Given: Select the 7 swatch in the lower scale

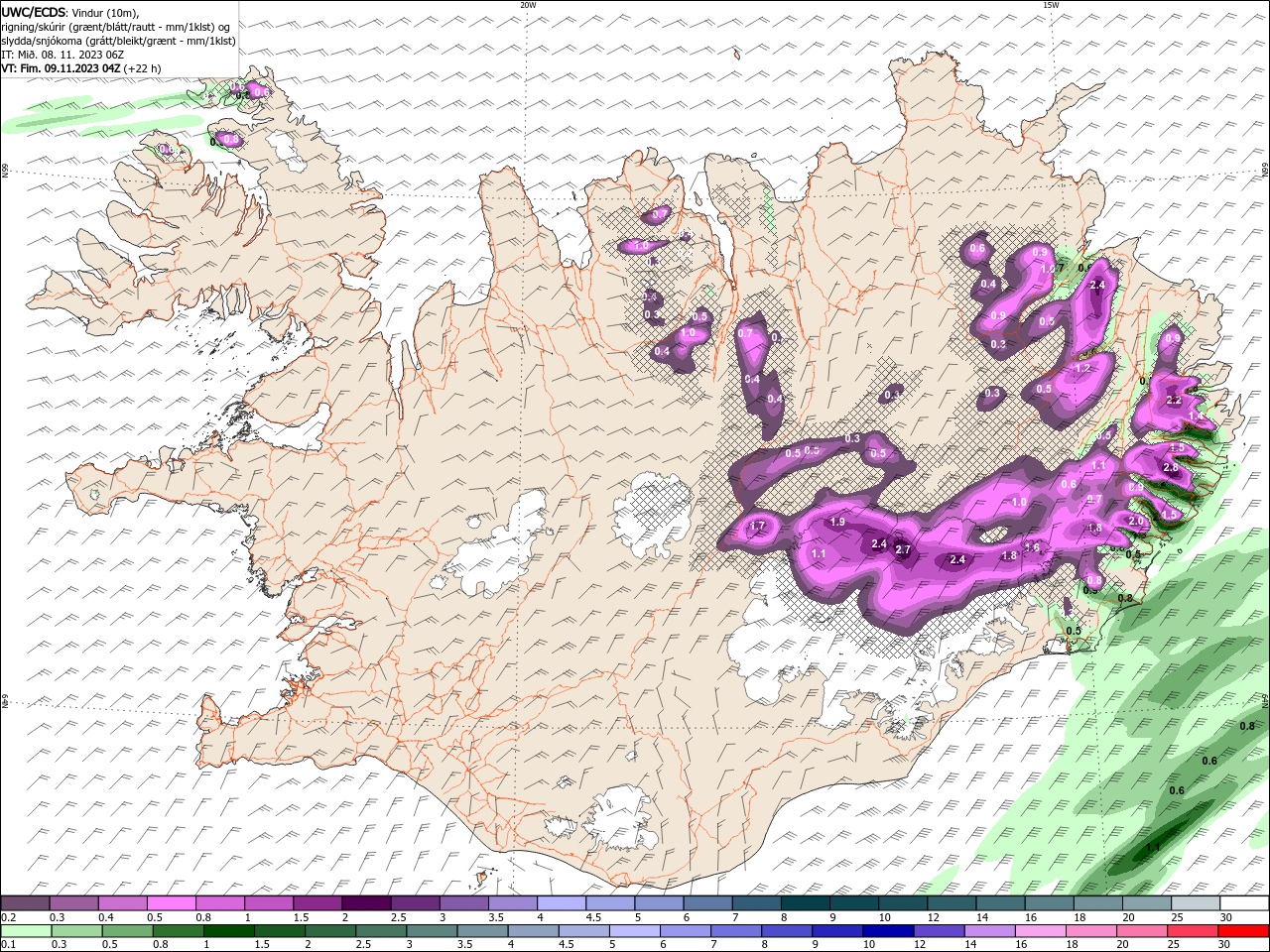Looking at the screenshot, I should point(736,931).
